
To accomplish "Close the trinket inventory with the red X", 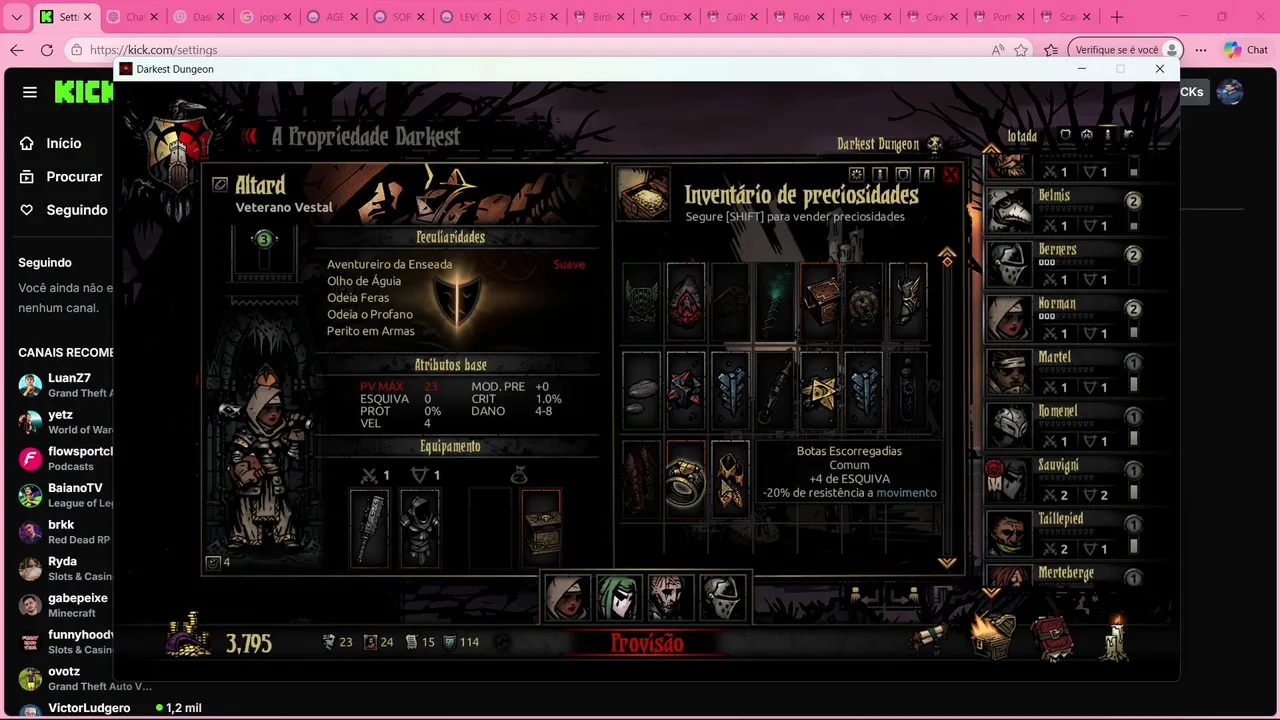I will pyautogui.click(x=950, y=175).
